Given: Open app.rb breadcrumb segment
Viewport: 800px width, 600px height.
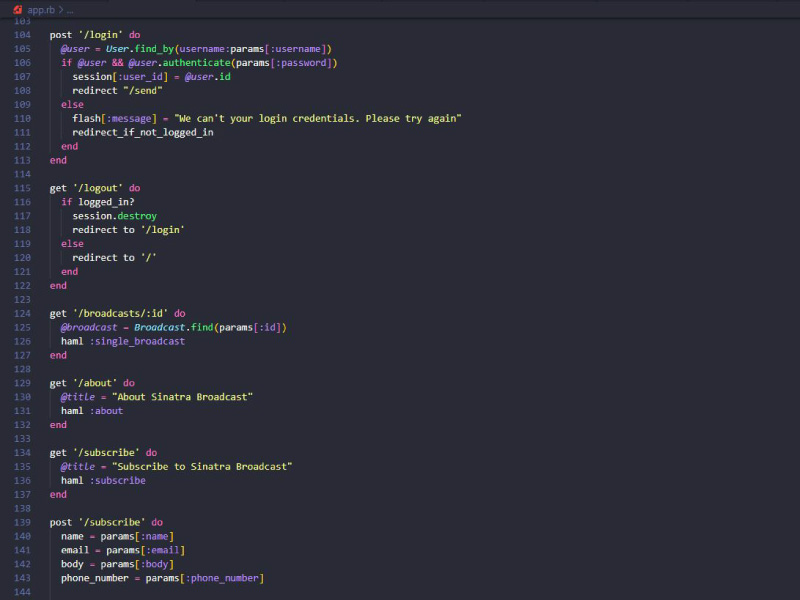Looking at the screenshot, I should [x=41, y=10].
